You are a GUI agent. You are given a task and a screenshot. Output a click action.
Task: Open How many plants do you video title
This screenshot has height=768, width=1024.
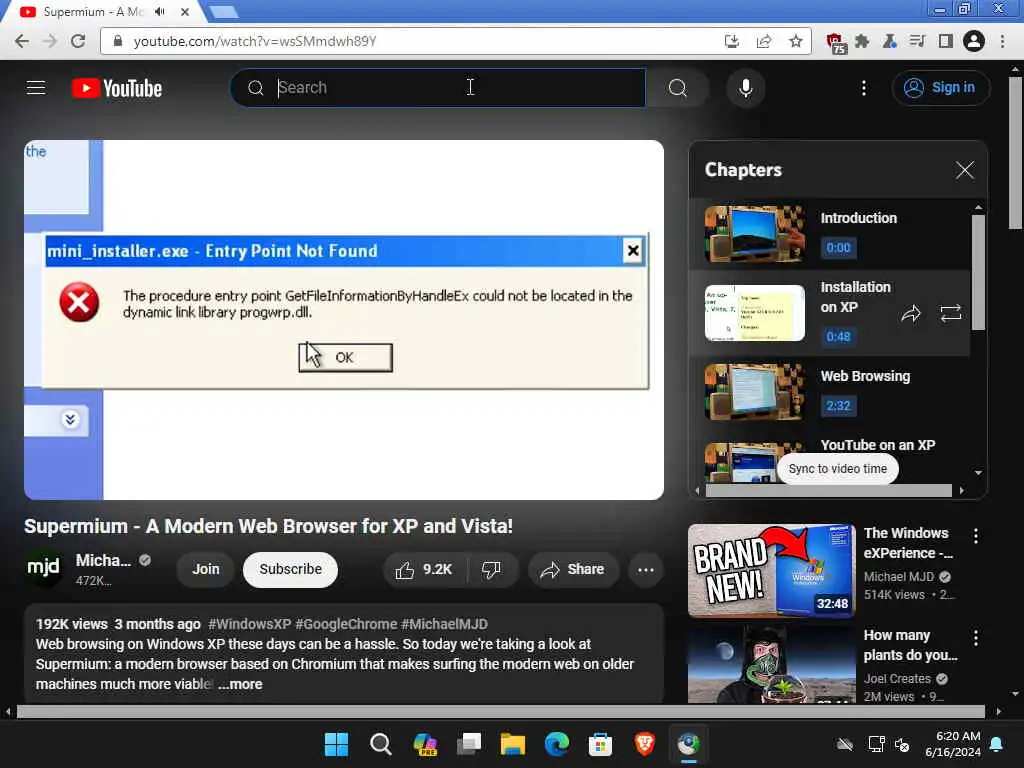910,645
